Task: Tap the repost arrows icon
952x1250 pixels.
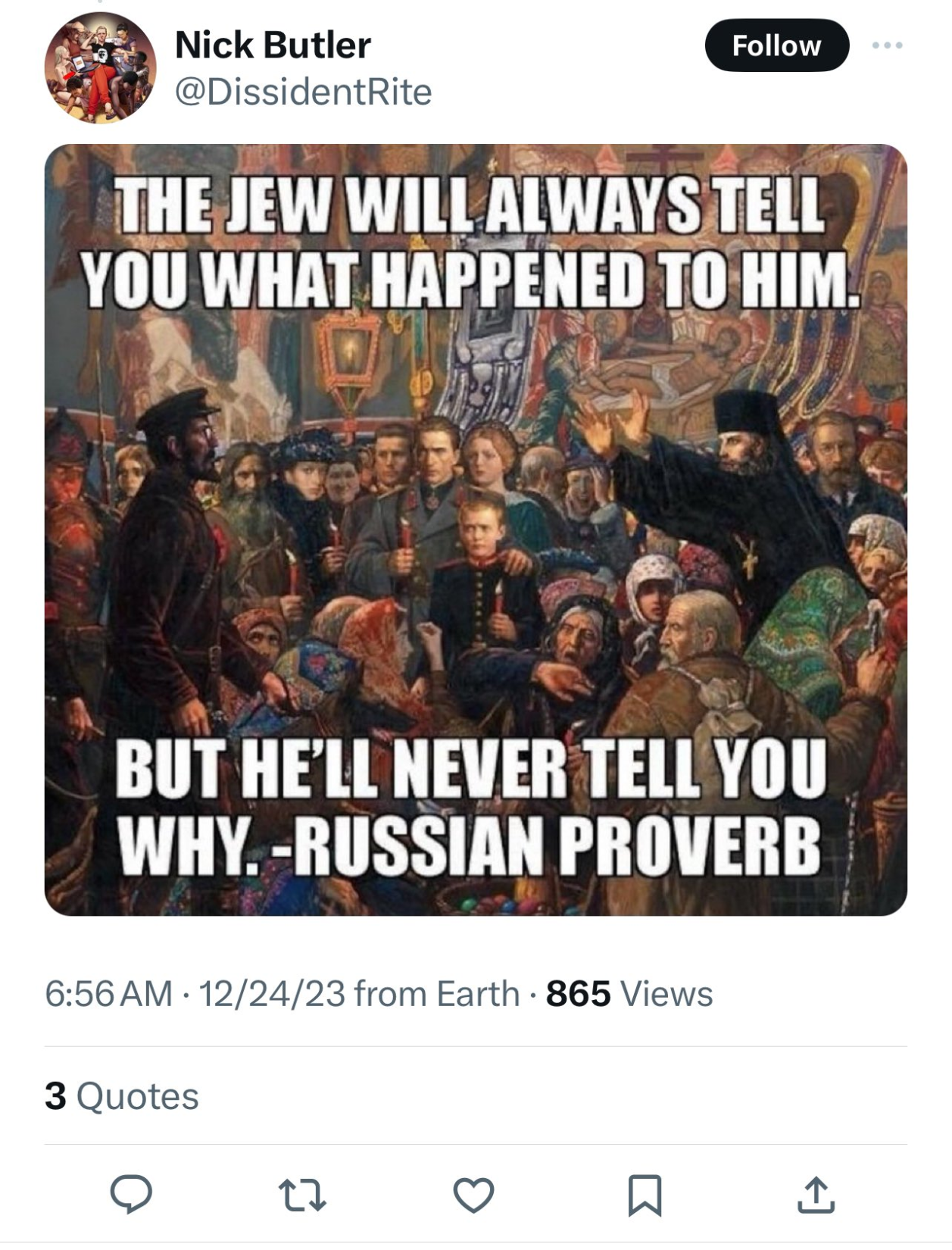Action: [302, 1195]
